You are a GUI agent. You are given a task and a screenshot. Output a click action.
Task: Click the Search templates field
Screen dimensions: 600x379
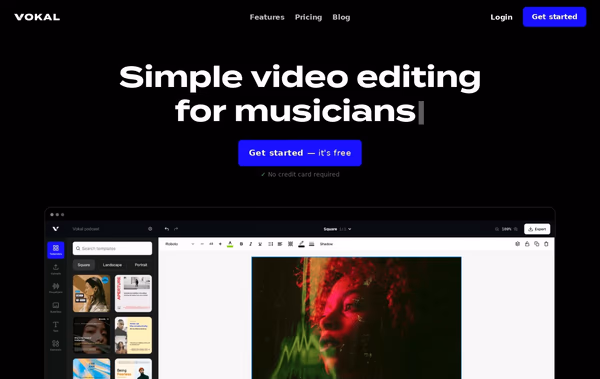112,248
